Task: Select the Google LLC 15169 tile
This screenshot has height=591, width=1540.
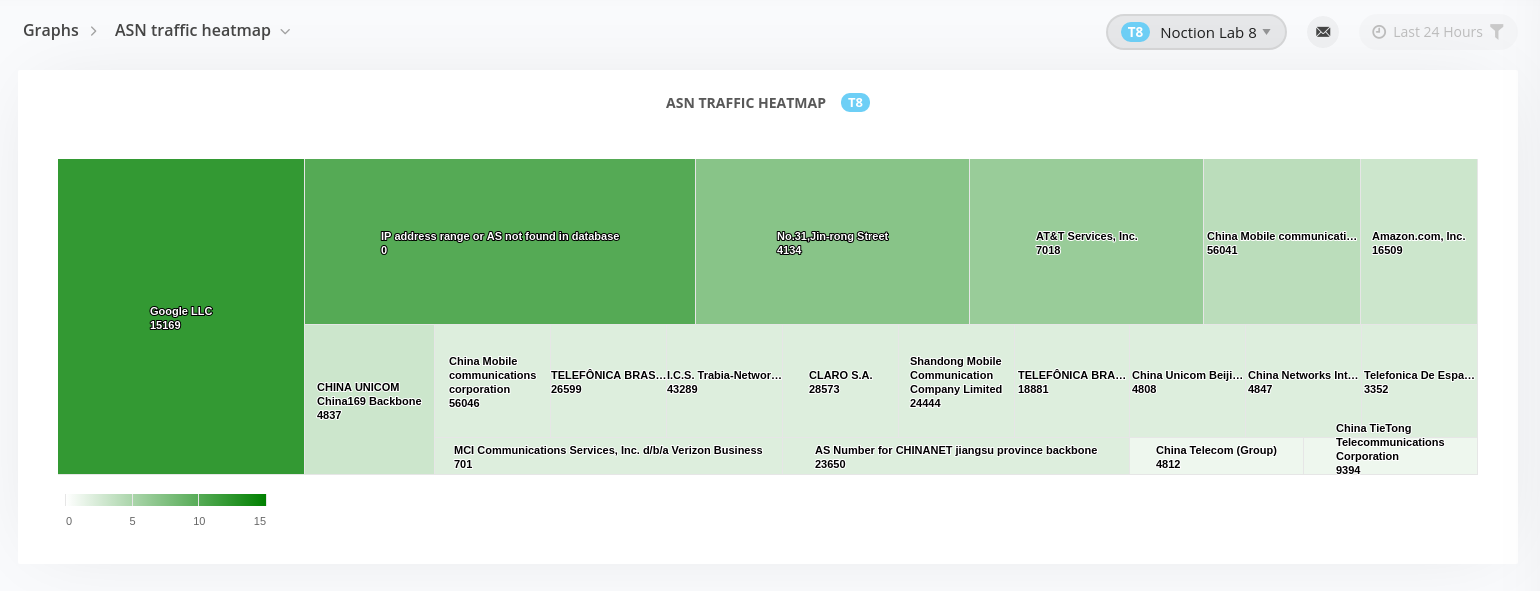Action: [181, 316]
